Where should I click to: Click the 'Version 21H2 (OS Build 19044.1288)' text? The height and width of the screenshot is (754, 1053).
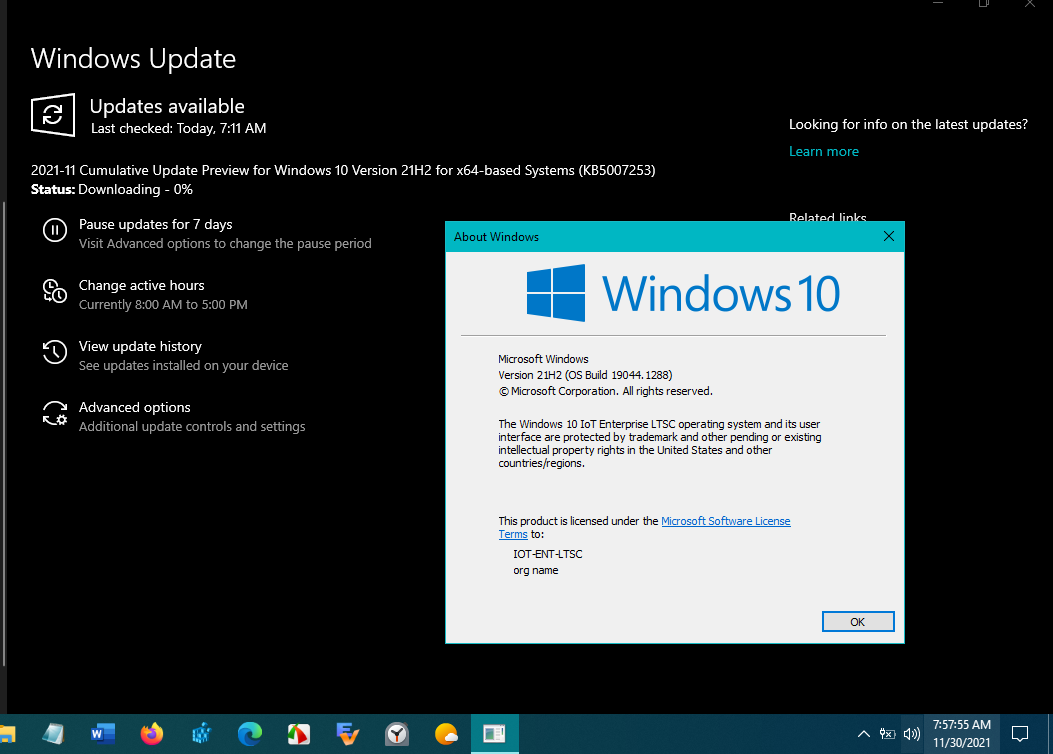(585, 375)
